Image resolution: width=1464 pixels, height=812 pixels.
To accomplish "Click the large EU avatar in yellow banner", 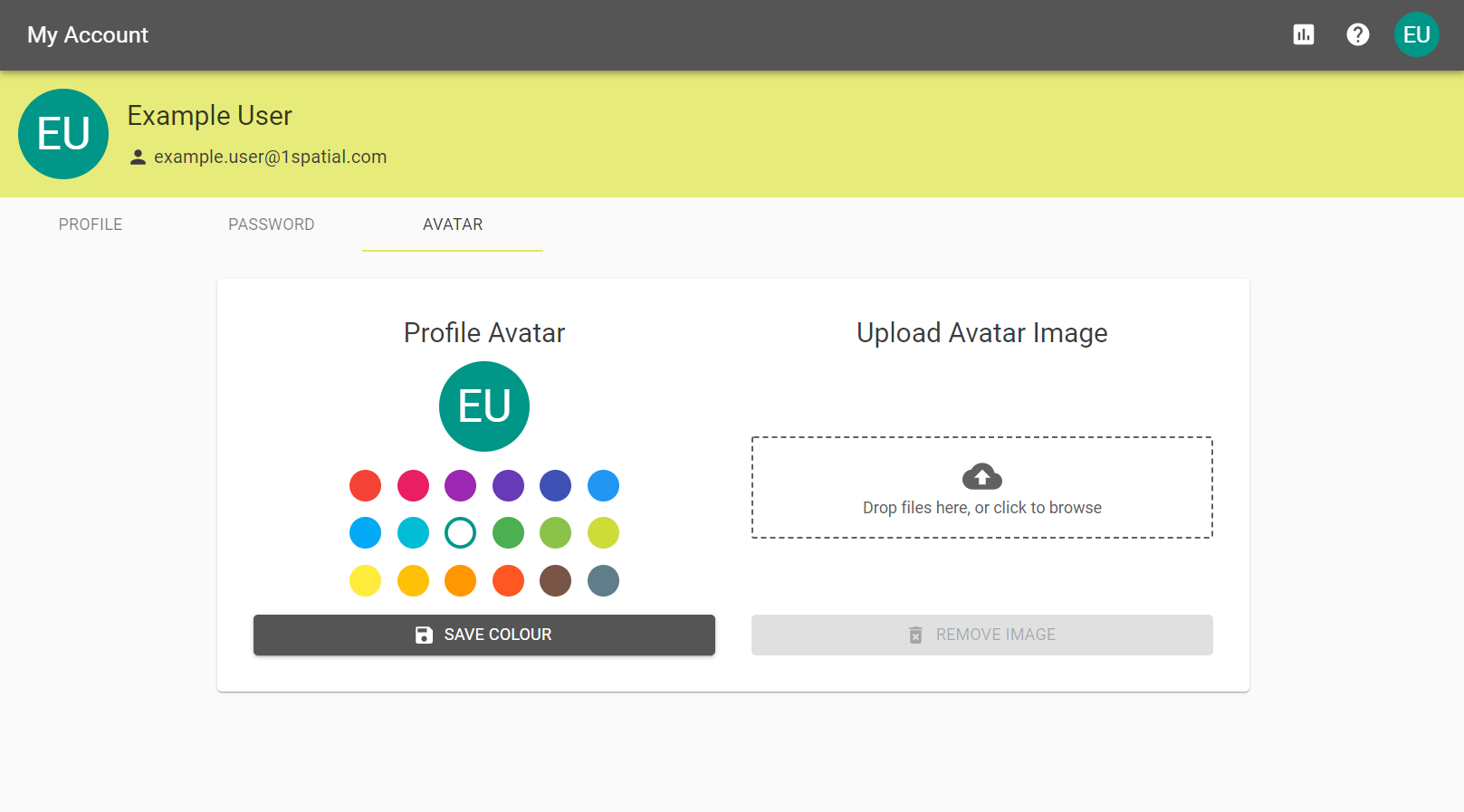I will pyautogui.click(x=63, y=134).
